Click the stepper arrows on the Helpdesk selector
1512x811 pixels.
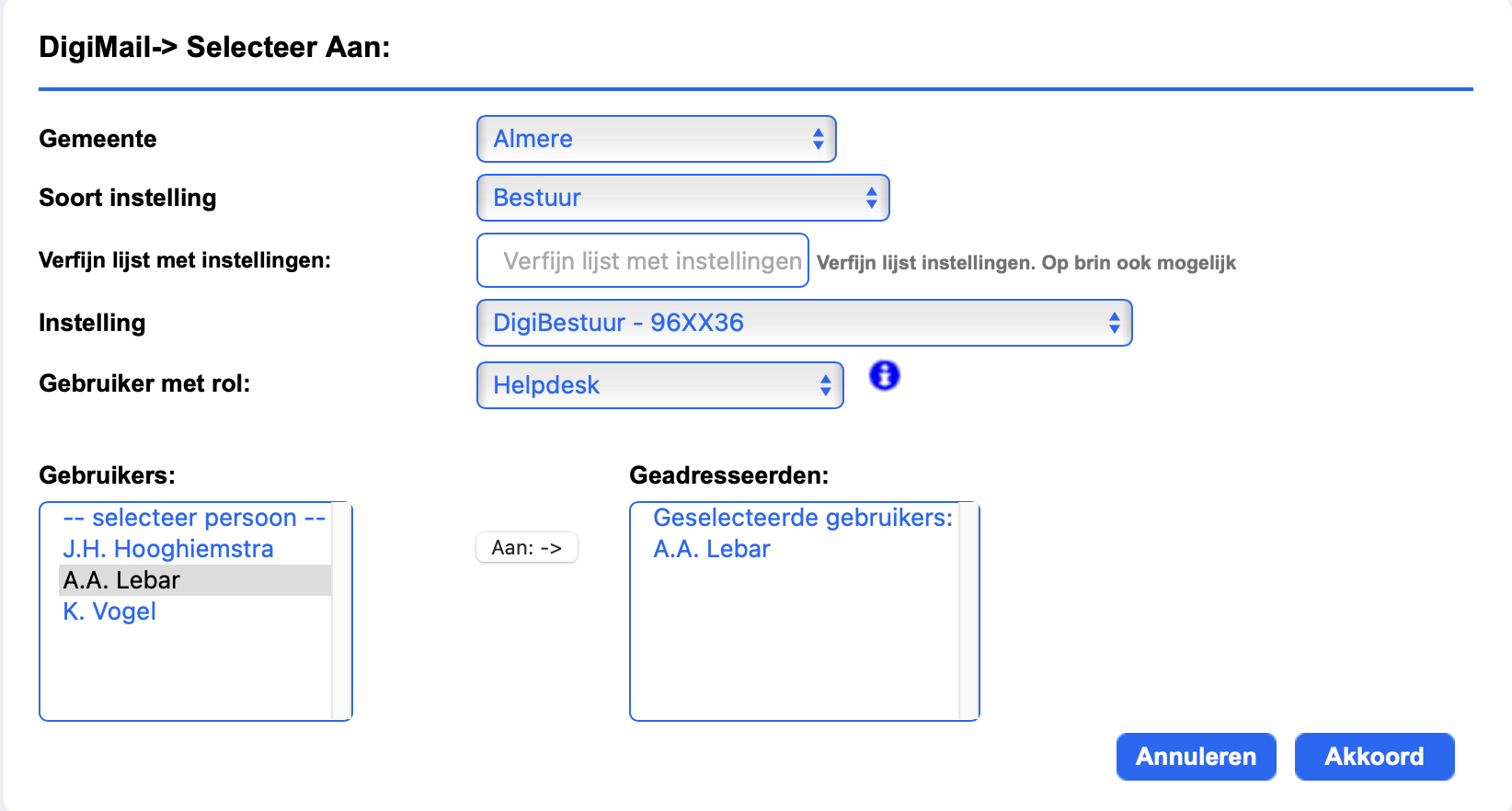(825, 385)
